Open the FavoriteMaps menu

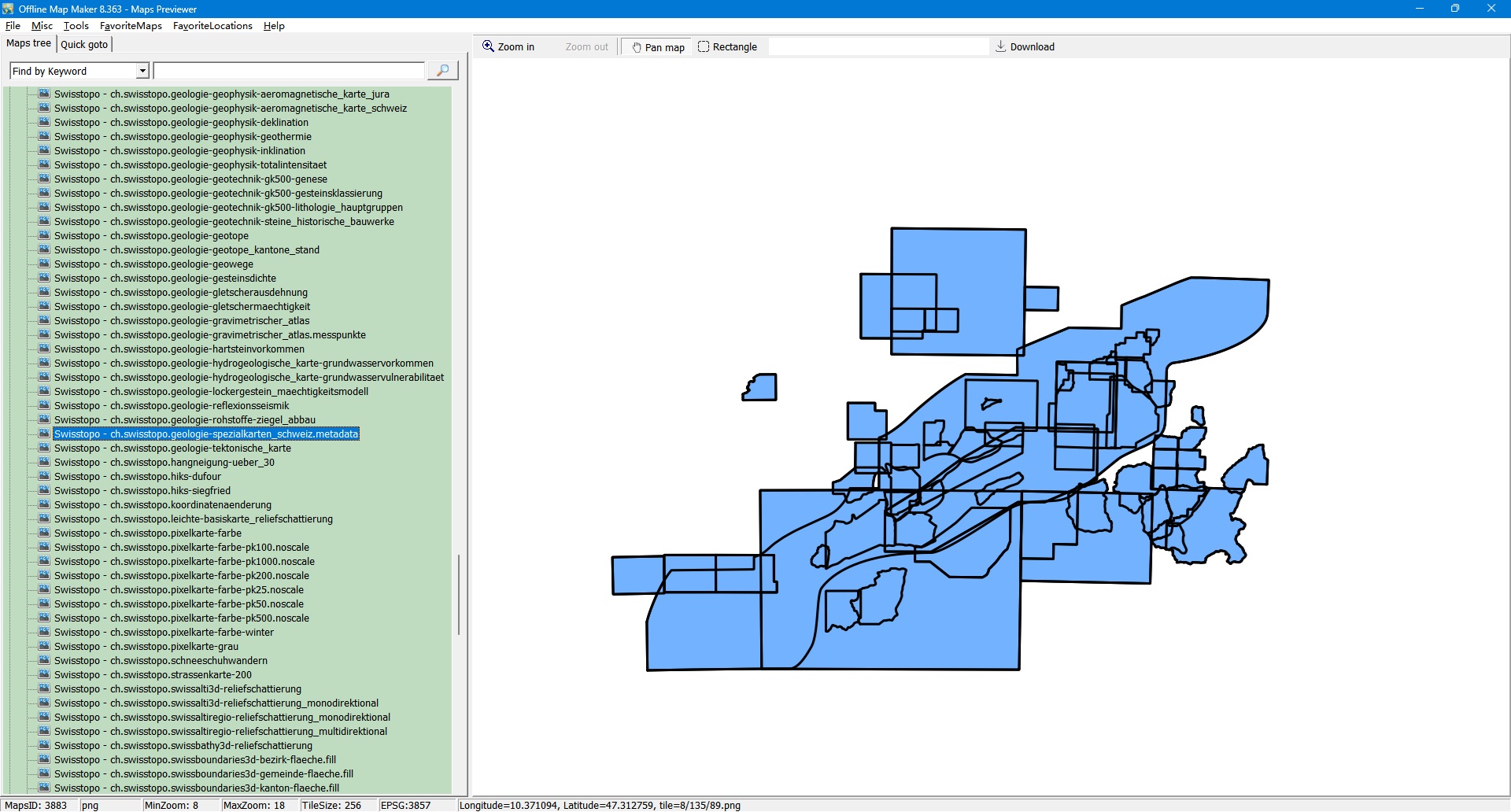pyautogui.click(x=131, y=26)
